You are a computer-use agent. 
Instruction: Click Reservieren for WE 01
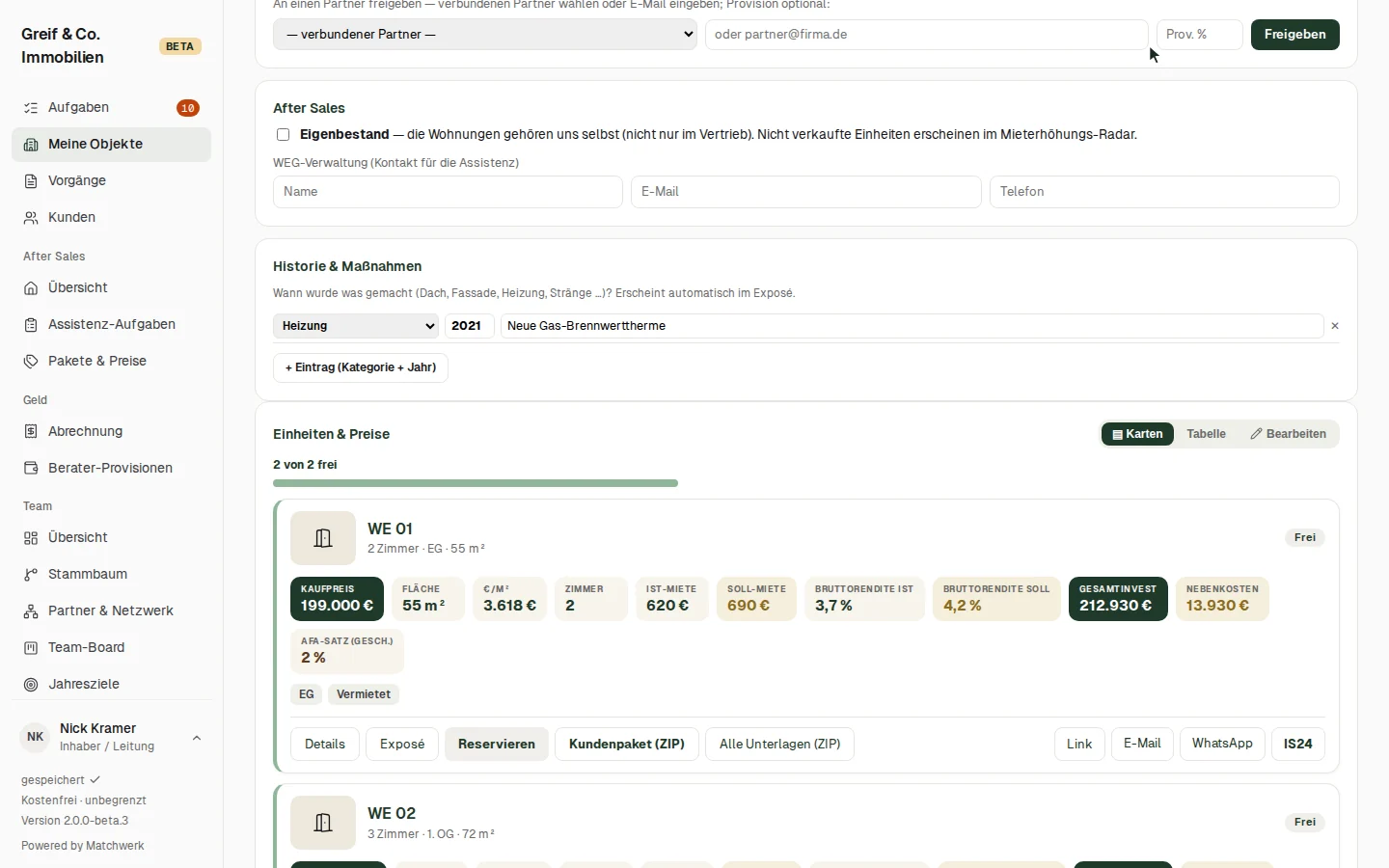pyautogui.click(x=497, y=745)
